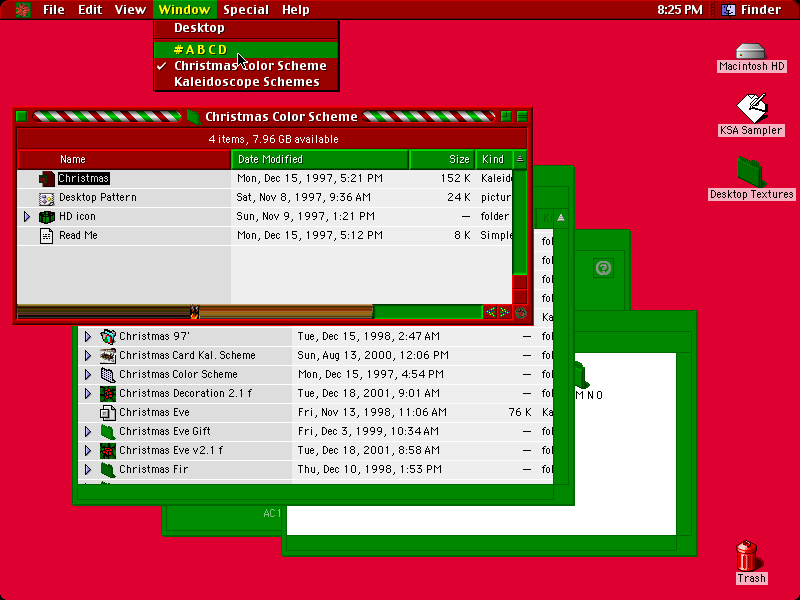The height and width of the screenshot is (600, 800).
Task: Expand Christmas Color Scheme folder in list
Action: [88, 374]
